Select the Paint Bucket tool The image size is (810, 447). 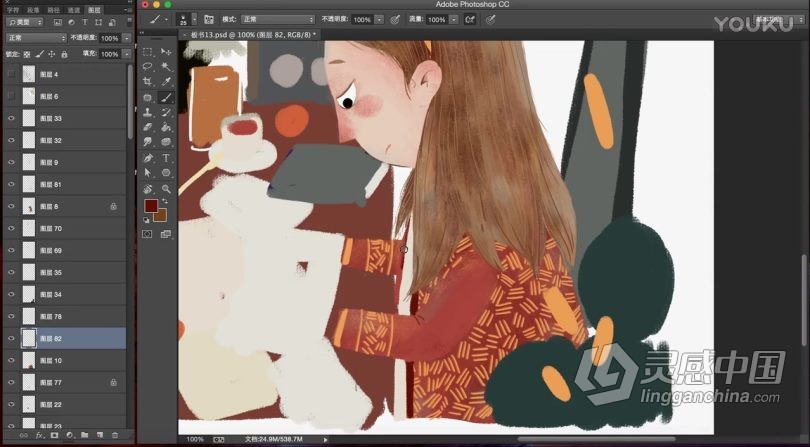click(x=166, y=127)
